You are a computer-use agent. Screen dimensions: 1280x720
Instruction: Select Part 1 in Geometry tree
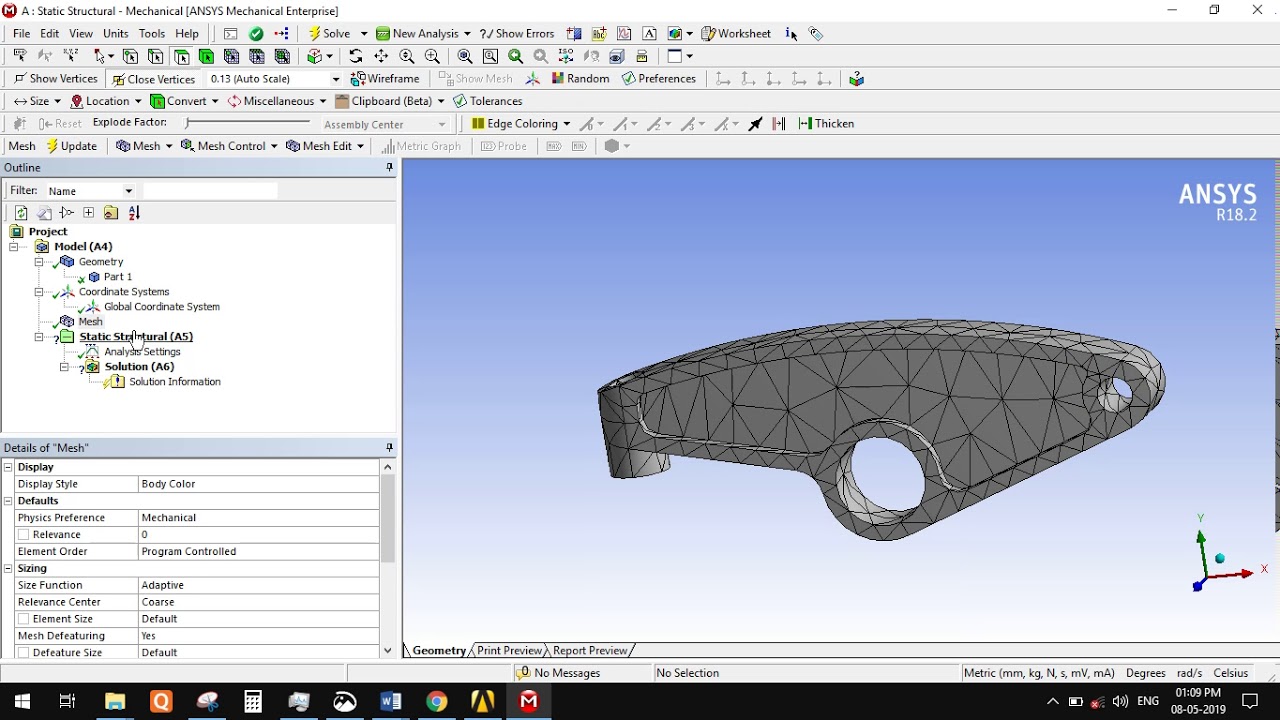[117, 276]
